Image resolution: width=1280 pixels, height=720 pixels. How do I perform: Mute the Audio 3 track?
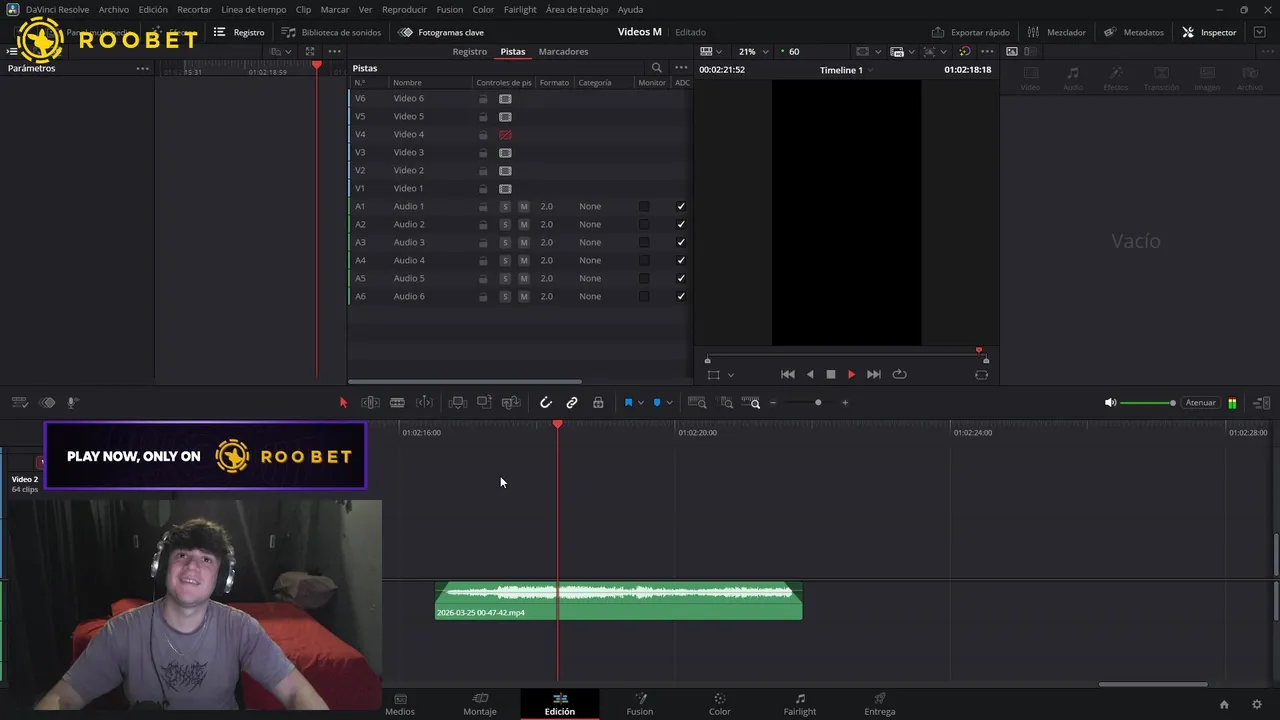523,243
